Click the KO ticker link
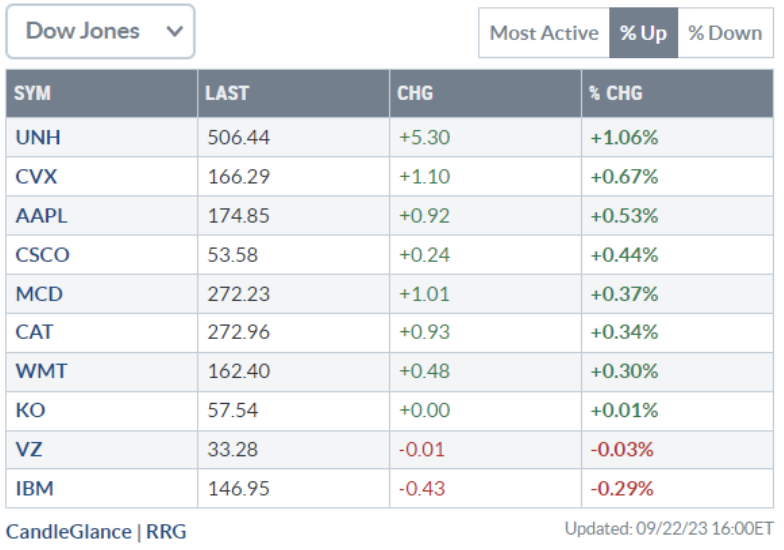Image resolution: width=784 pixels, height=550 pixels. click(30, 410)
